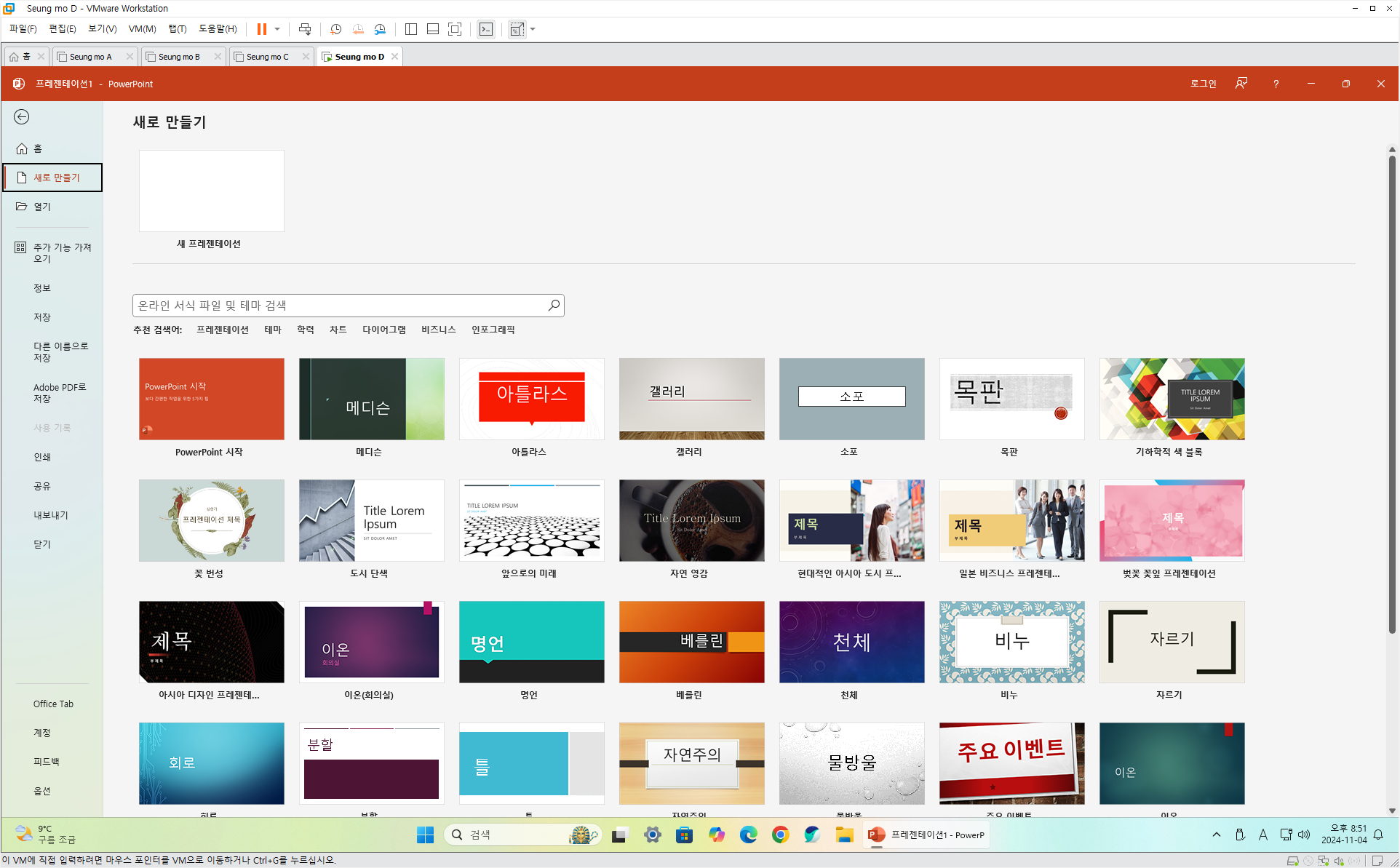Switch to the Seung mo B tab

(x=179, y=57)
